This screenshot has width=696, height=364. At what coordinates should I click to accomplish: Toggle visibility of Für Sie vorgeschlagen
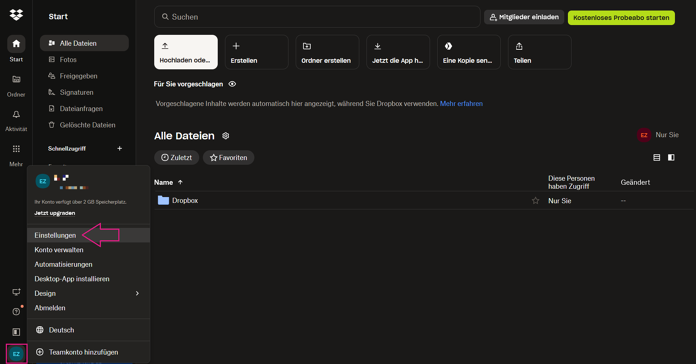[x=232, y=84]
